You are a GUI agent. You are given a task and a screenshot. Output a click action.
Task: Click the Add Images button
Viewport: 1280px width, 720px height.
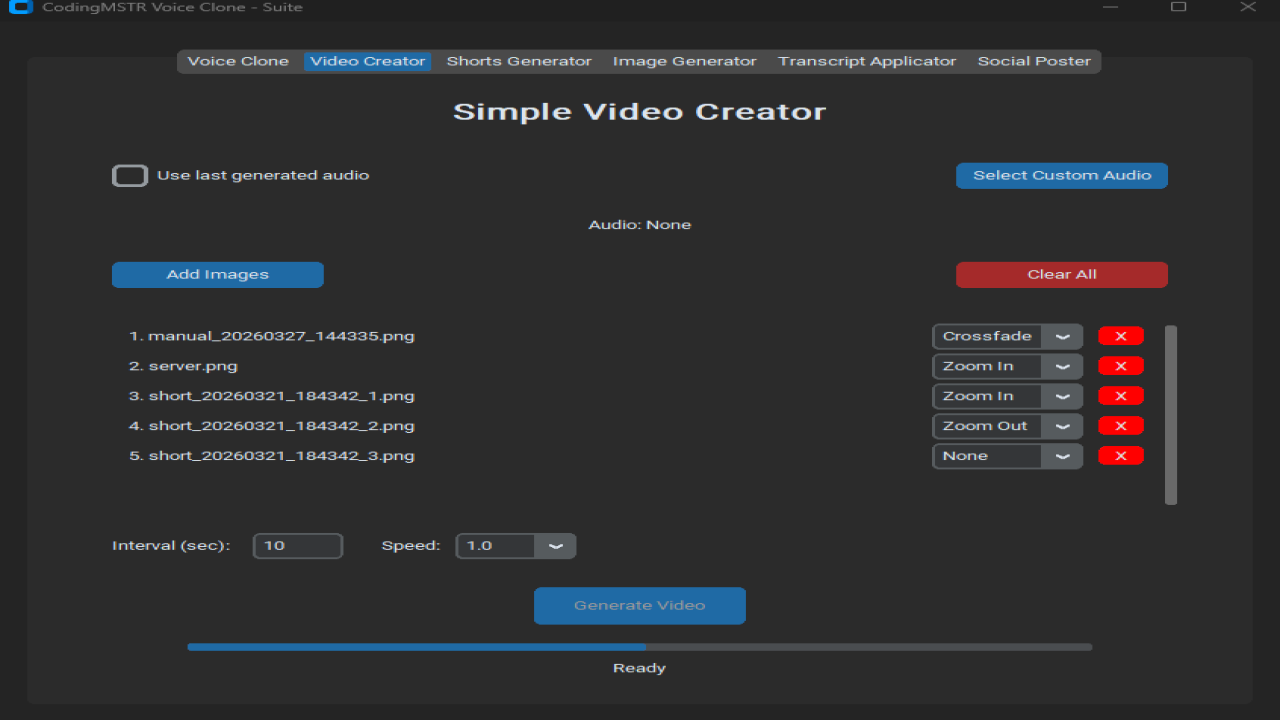click(218, 275)
